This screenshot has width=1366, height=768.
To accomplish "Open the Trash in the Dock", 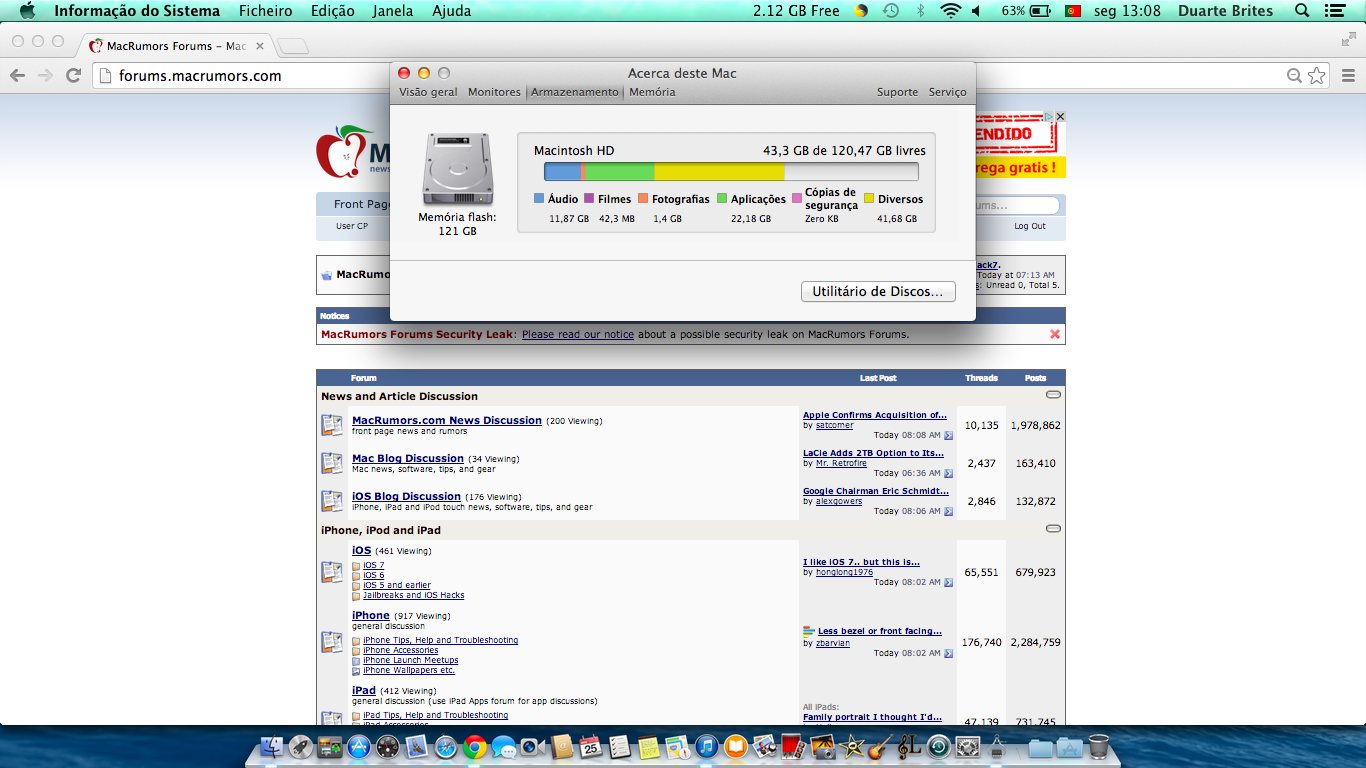I will (x=1098, y=747).
